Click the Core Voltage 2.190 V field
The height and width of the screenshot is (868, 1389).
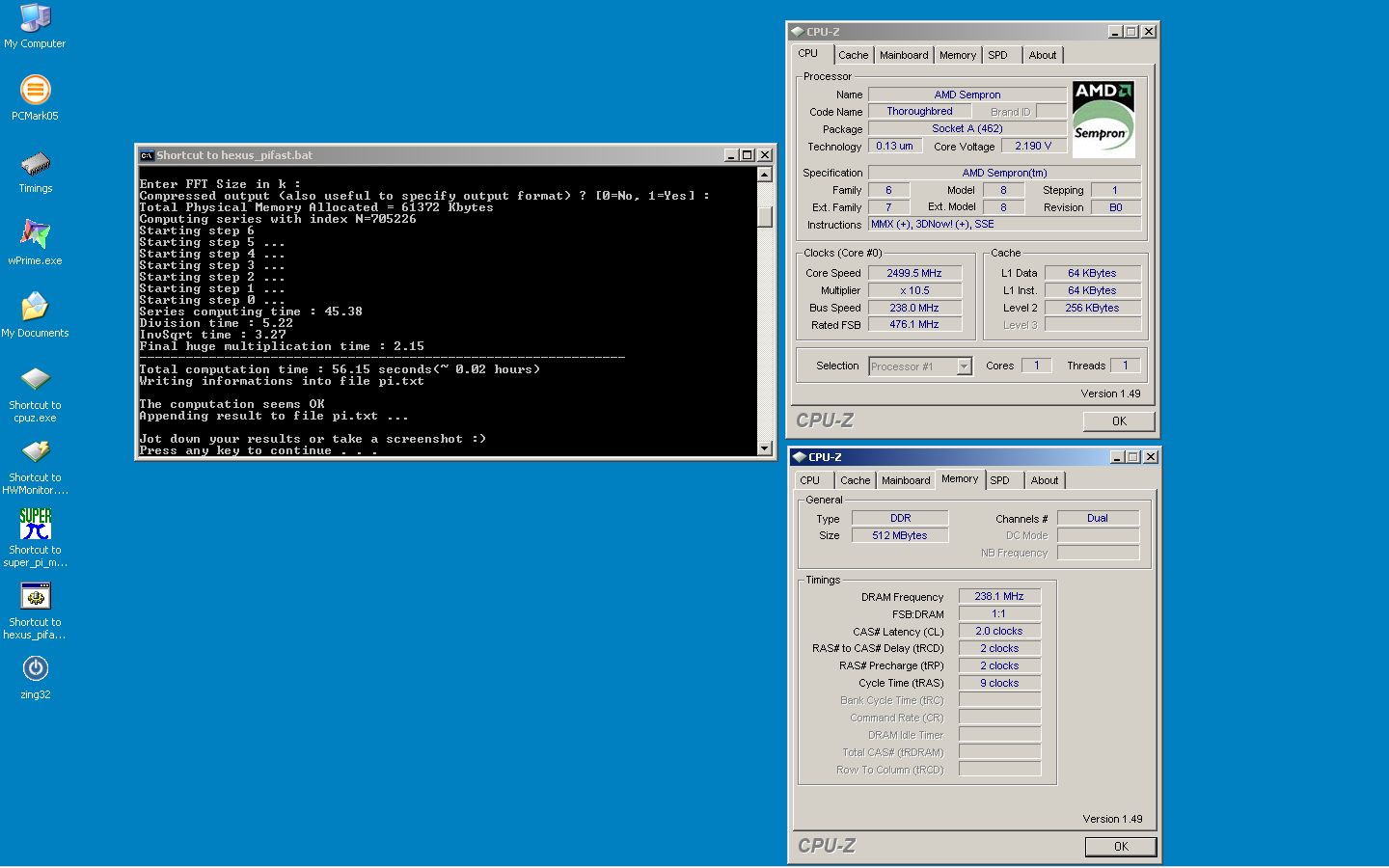point(1034,146)
